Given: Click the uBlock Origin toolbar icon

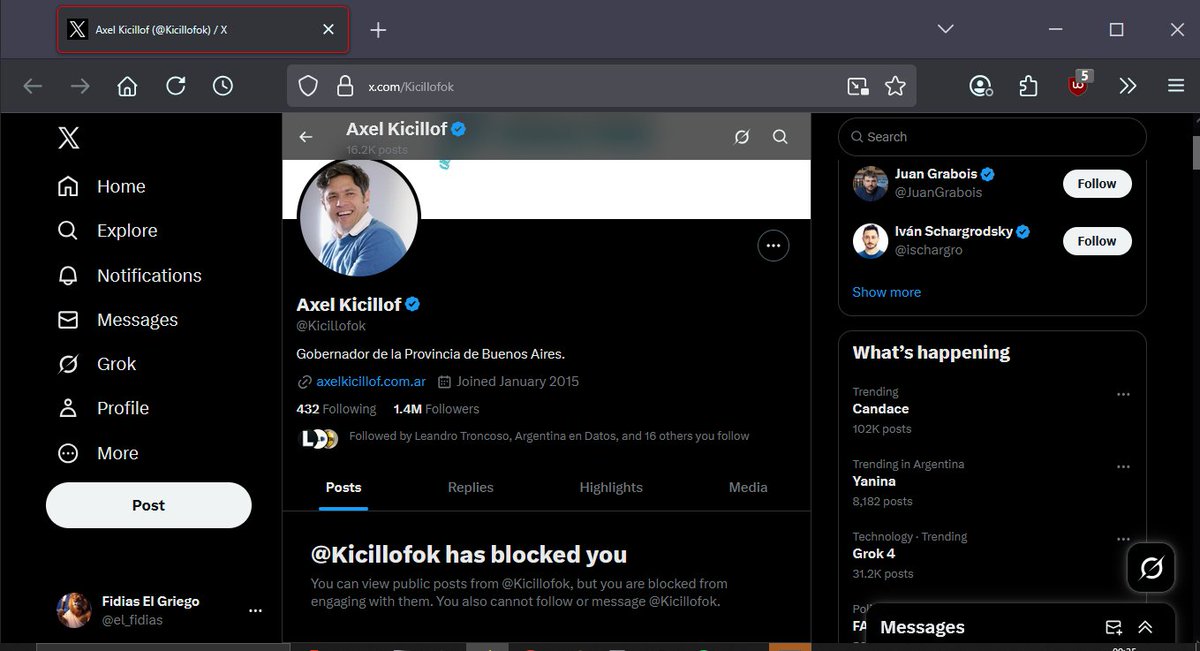Looking at the screenshot, I should point(1077,85).
